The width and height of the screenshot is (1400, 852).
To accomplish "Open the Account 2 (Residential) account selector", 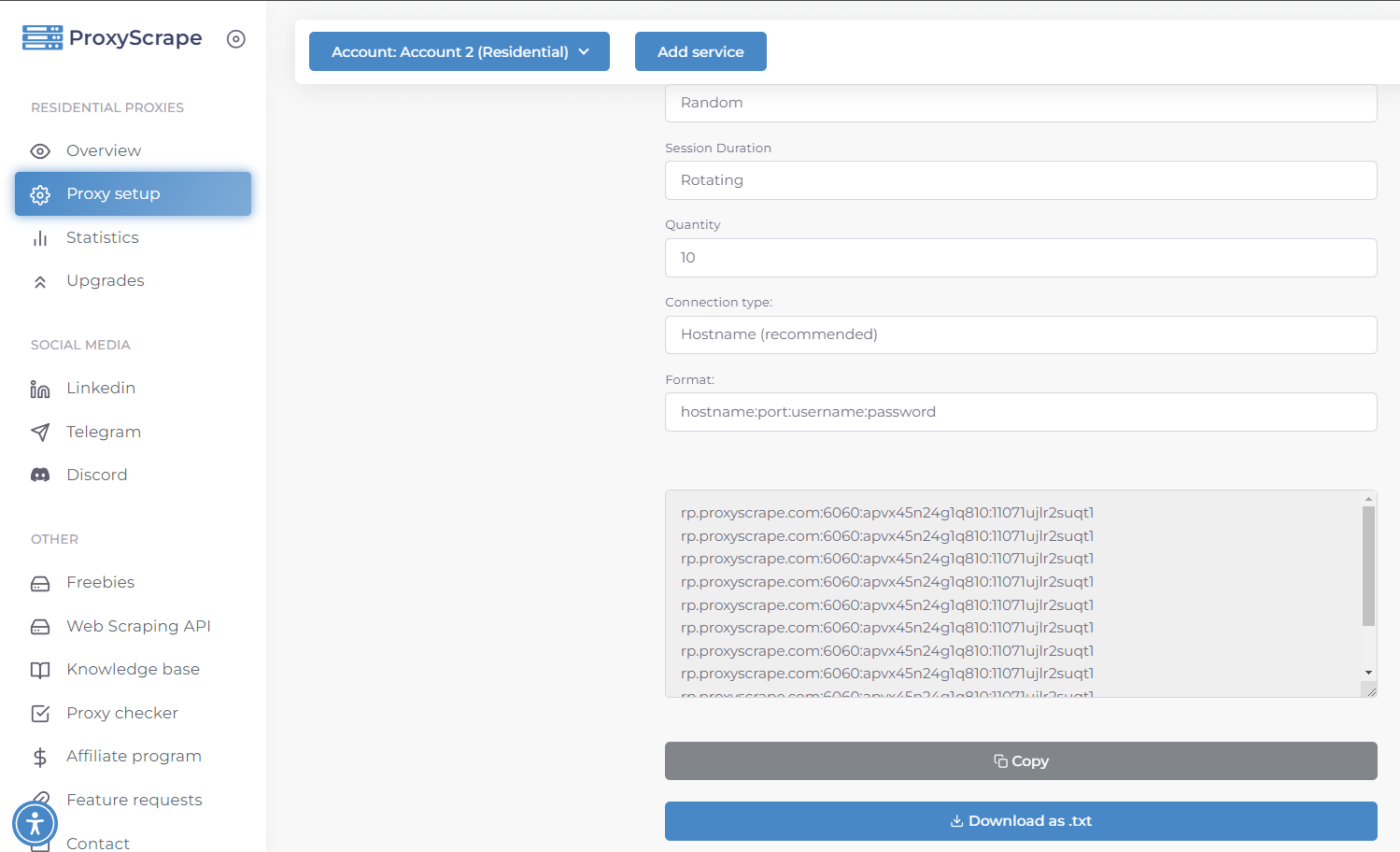I will [459, 51].
